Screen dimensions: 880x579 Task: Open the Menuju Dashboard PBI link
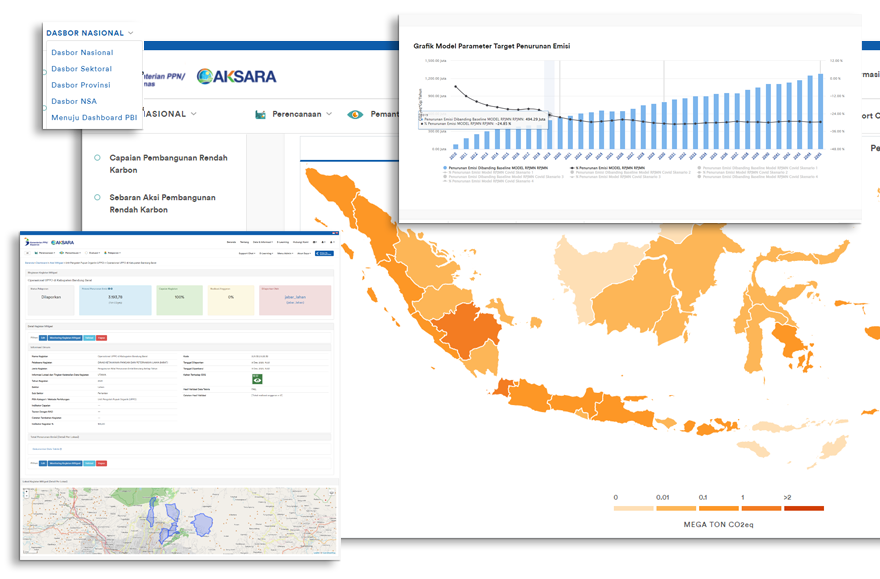point(94,117)
